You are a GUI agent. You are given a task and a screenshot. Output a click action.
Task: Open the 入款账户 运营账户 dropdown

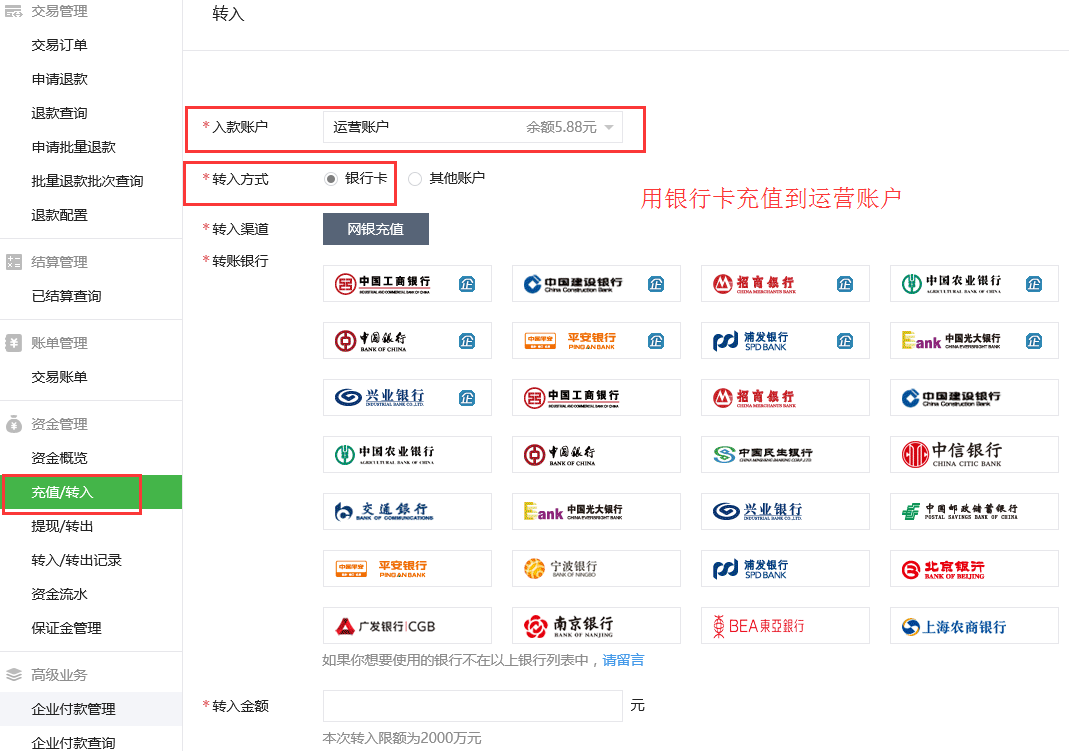click(x=472, y=127)
